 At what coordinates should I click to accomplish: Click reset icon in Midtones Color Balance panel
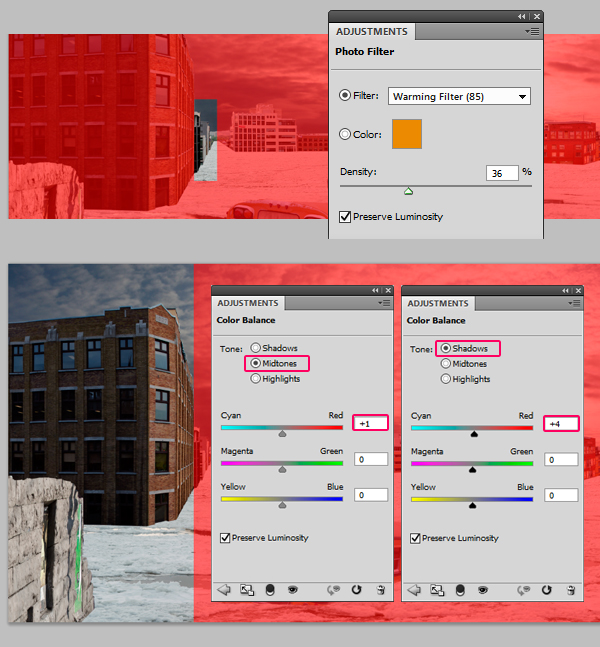pyautogui.click(x=357, y=590)
